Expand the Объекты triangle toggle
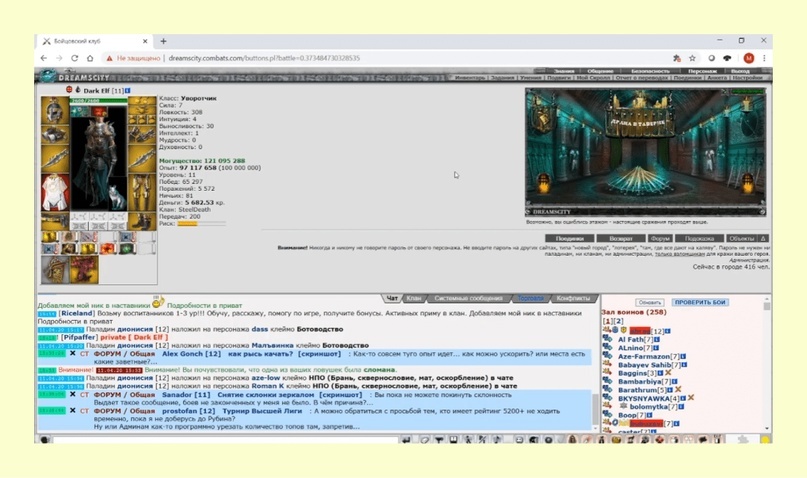807x478 pixels. coord(764,238)
